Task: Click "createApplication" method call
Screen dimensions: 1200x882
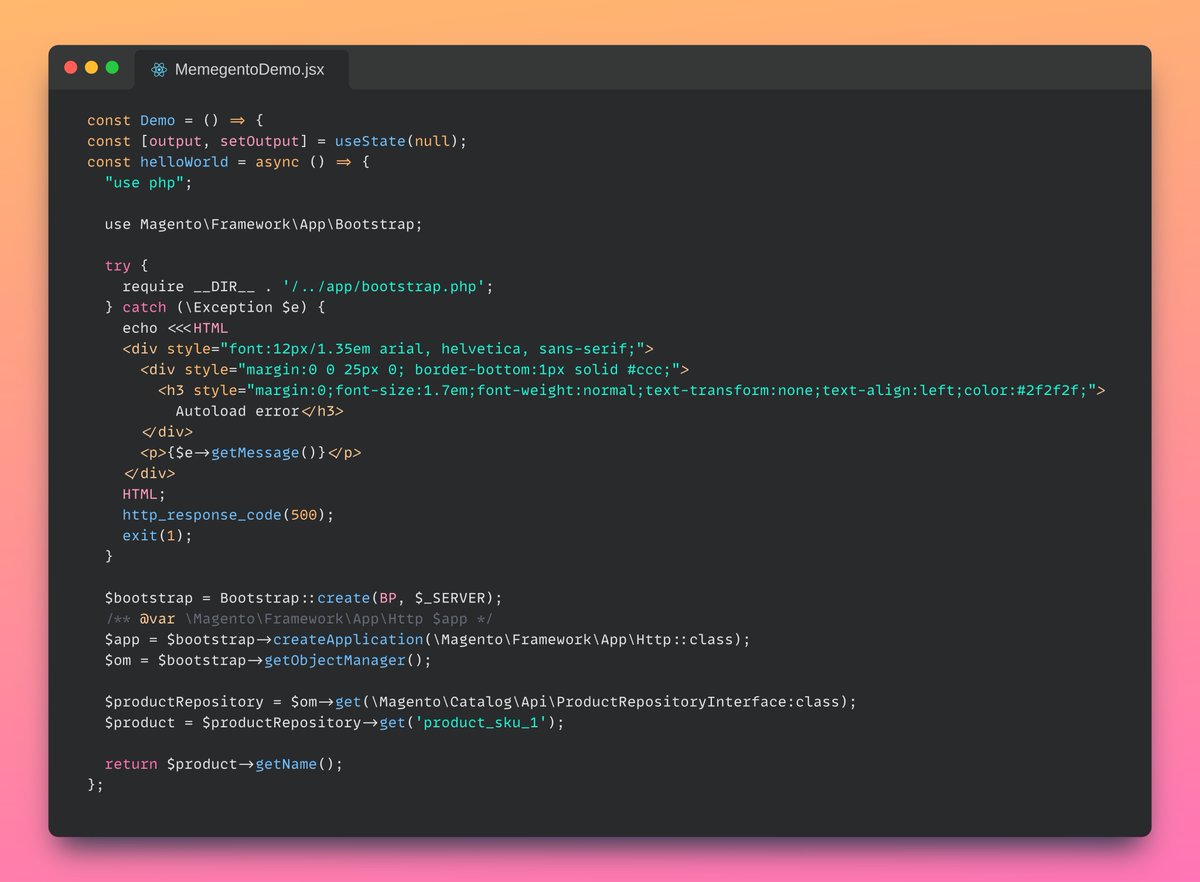Action: 348,639
